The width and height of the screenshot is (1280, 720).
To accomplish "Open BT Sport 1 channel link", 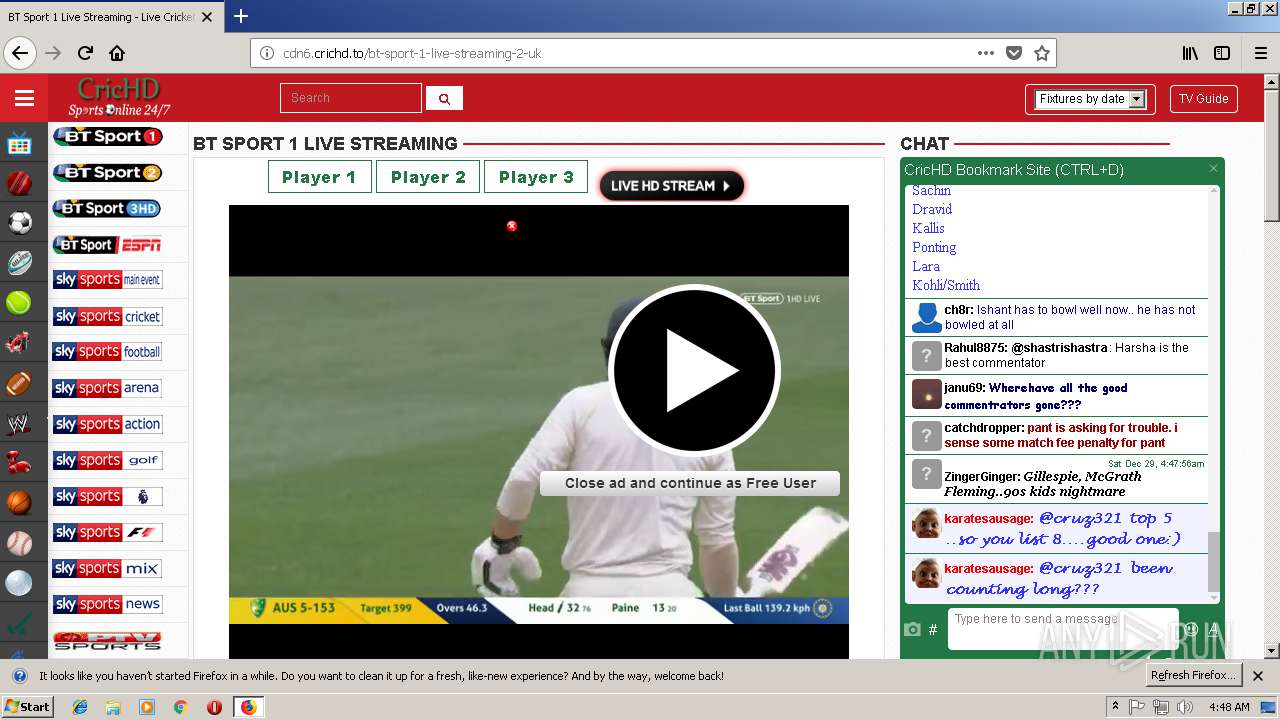I will (x=107, y=137).
